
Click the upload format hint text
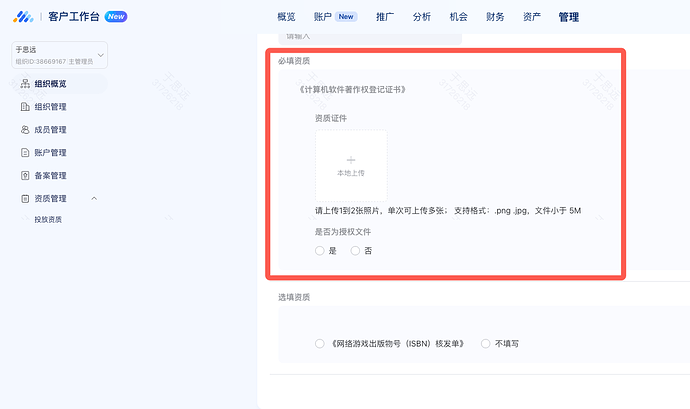[x=448, y=210]
